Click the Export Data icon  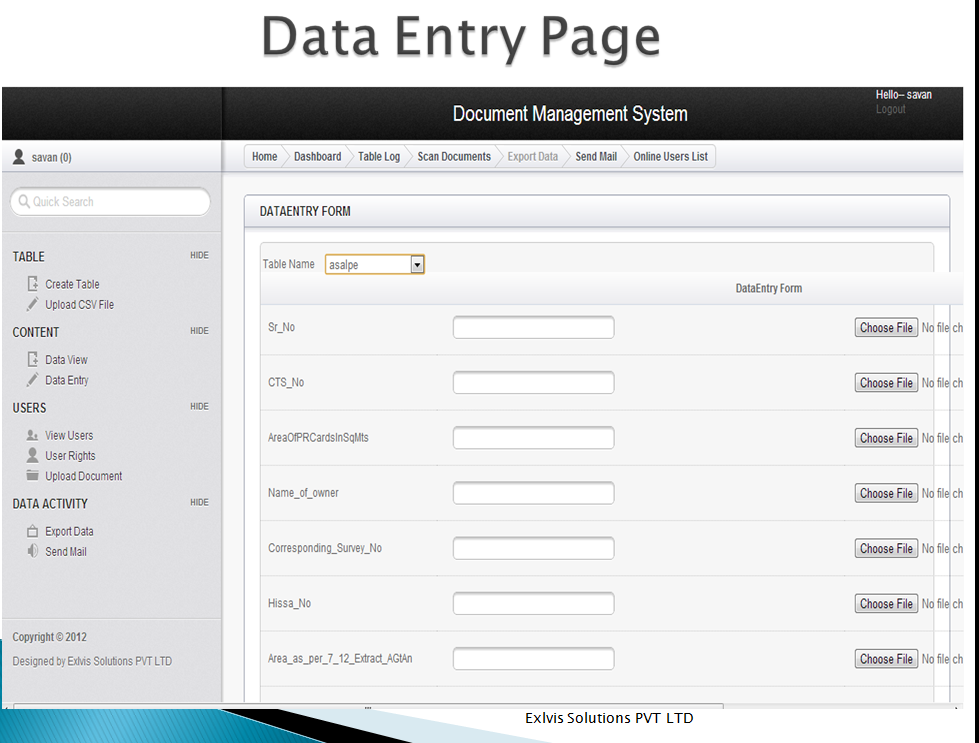(x=33, y=531)
